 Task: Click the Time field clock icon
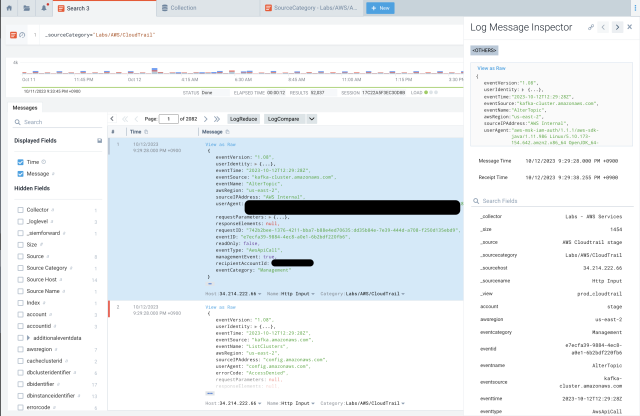(44, 162)
